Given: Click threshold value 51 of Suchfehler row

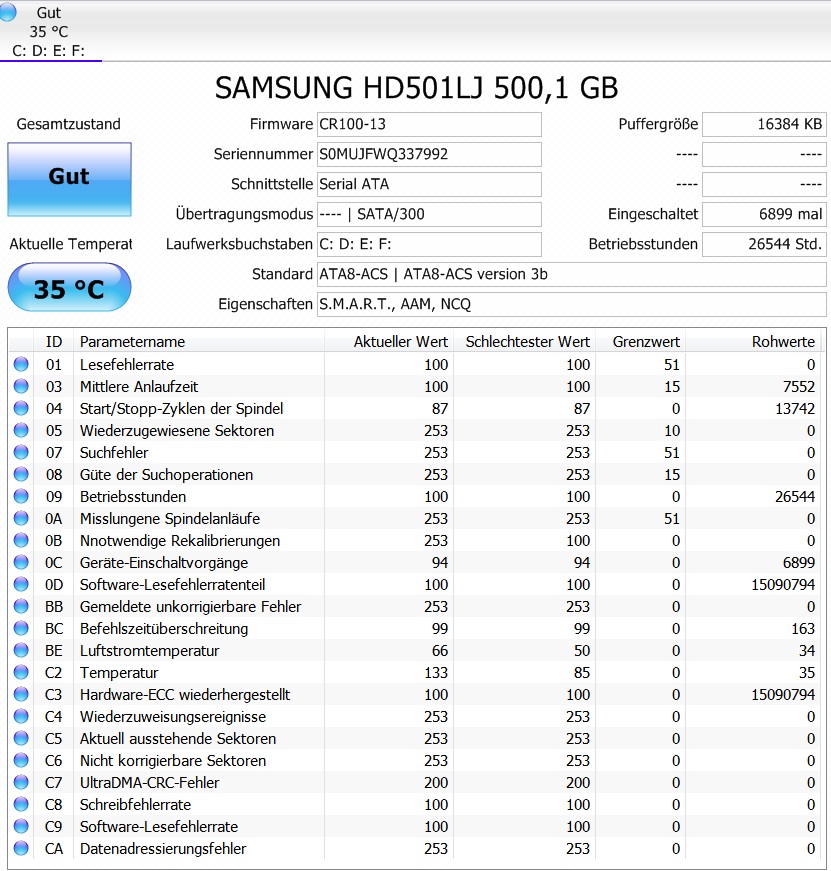Looking at the screenshot, I should tap(672, 453).
